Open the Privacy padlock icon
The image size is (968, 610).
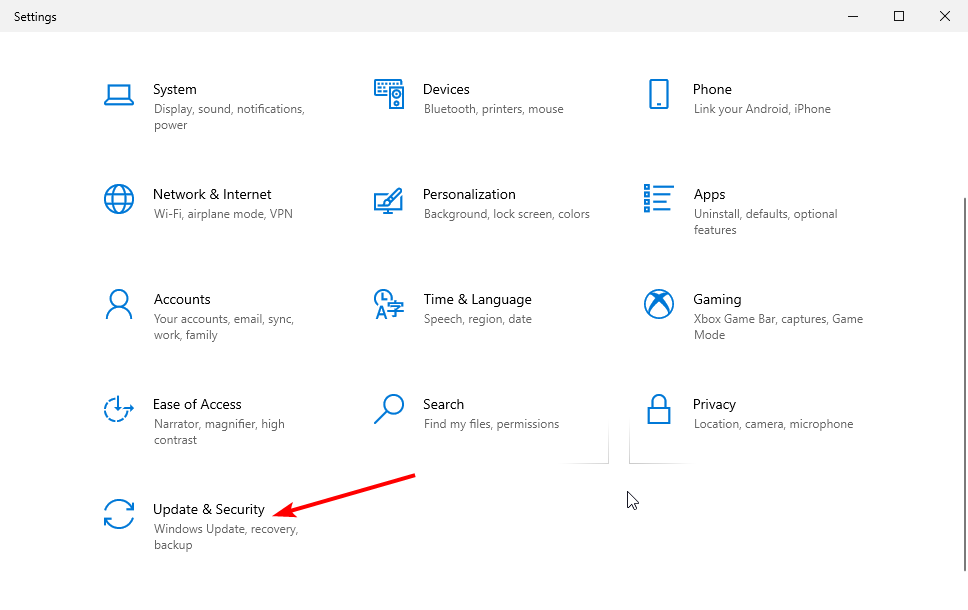(x=659, y=409)
